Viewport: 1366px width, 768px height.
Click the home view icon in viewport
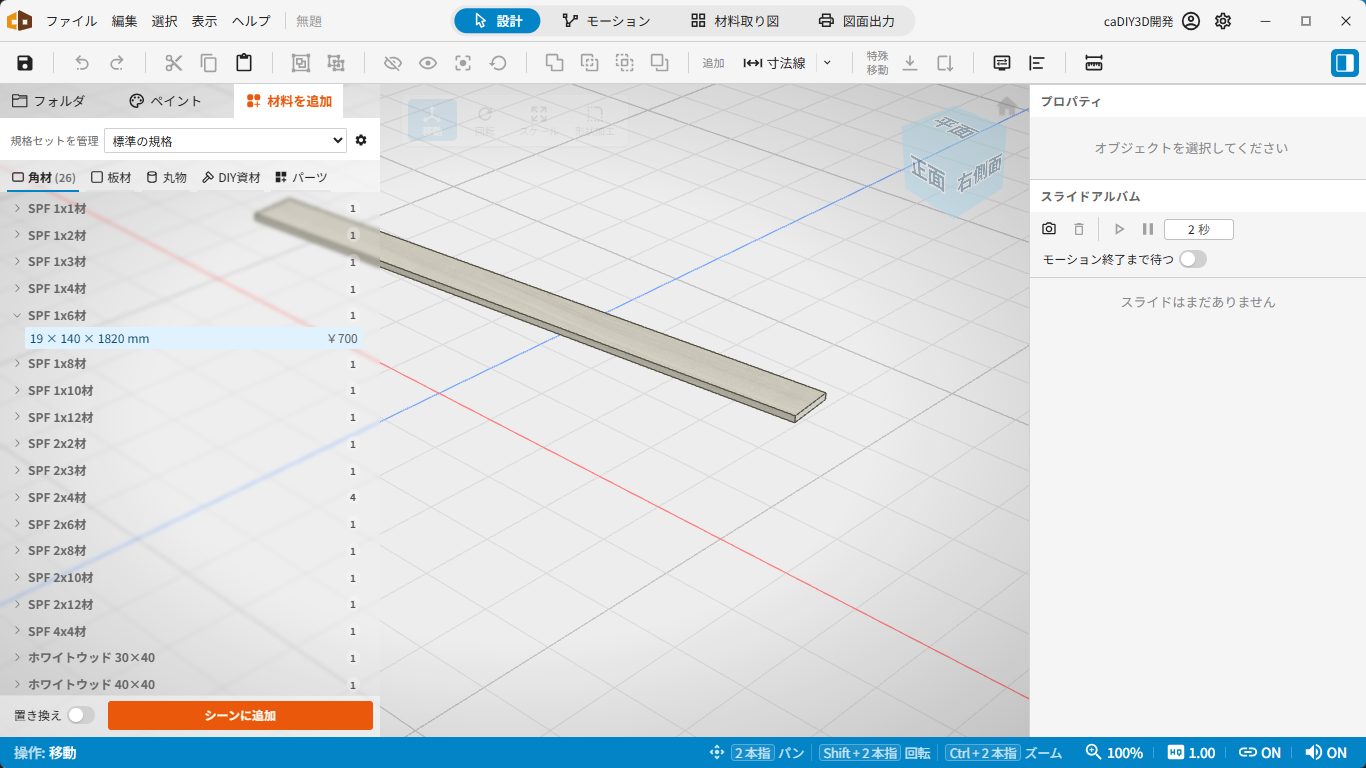click(1008, 105)
